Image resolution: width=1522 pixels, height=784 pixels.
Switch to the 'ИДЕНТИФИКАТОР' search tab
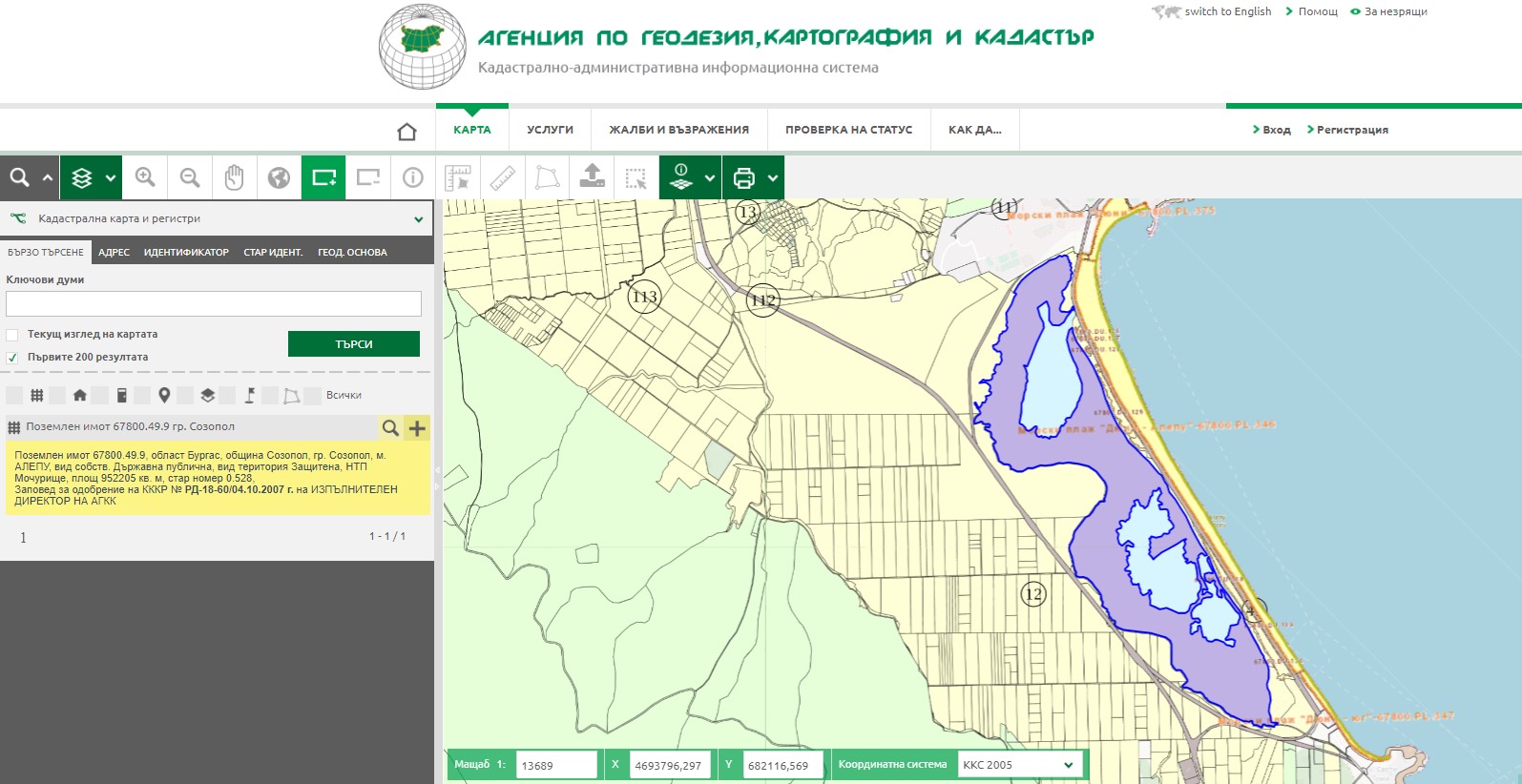coord(186,253)
